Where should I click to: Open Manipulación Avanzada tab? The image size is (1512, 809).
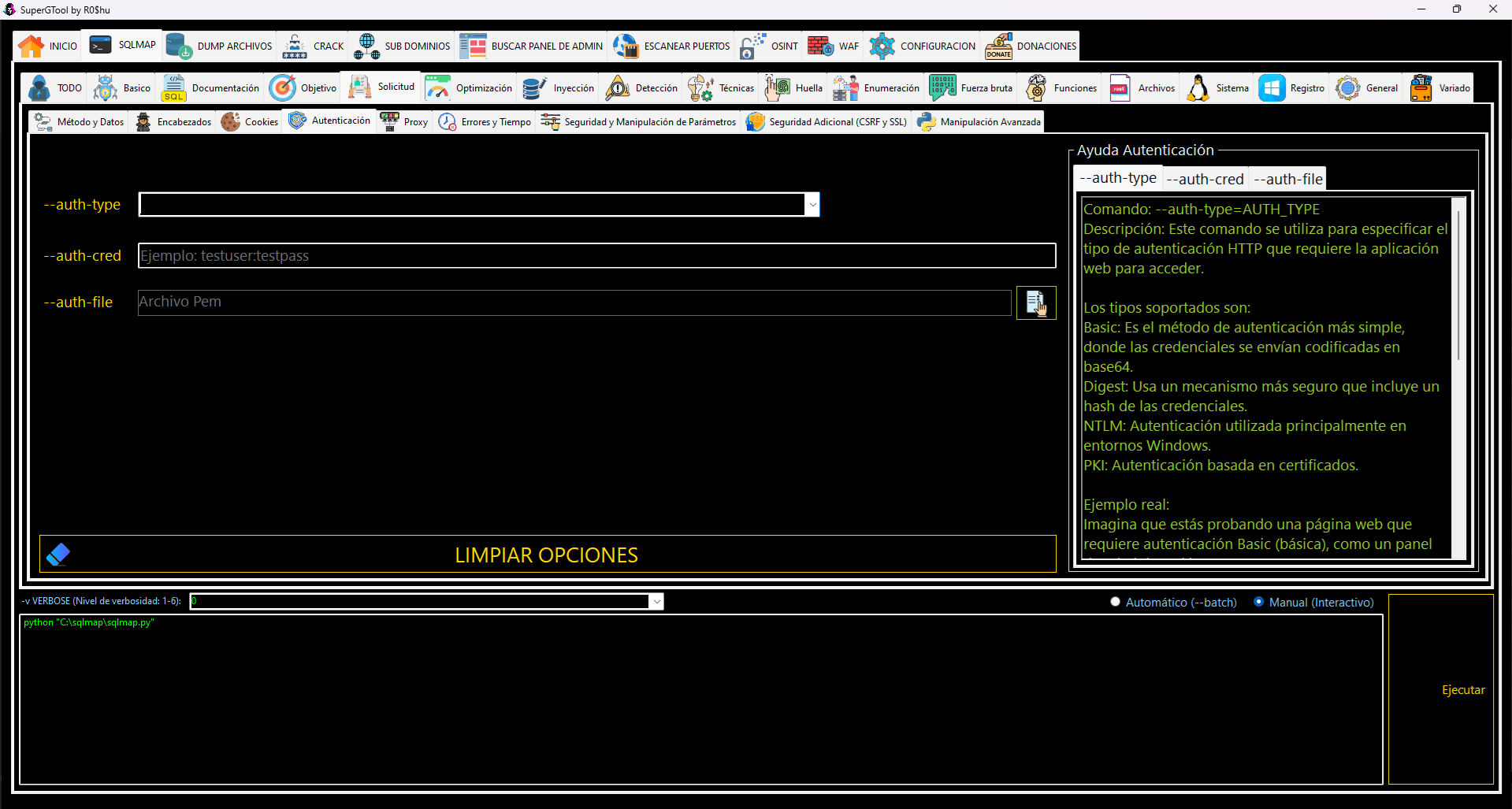click(979, 122)
